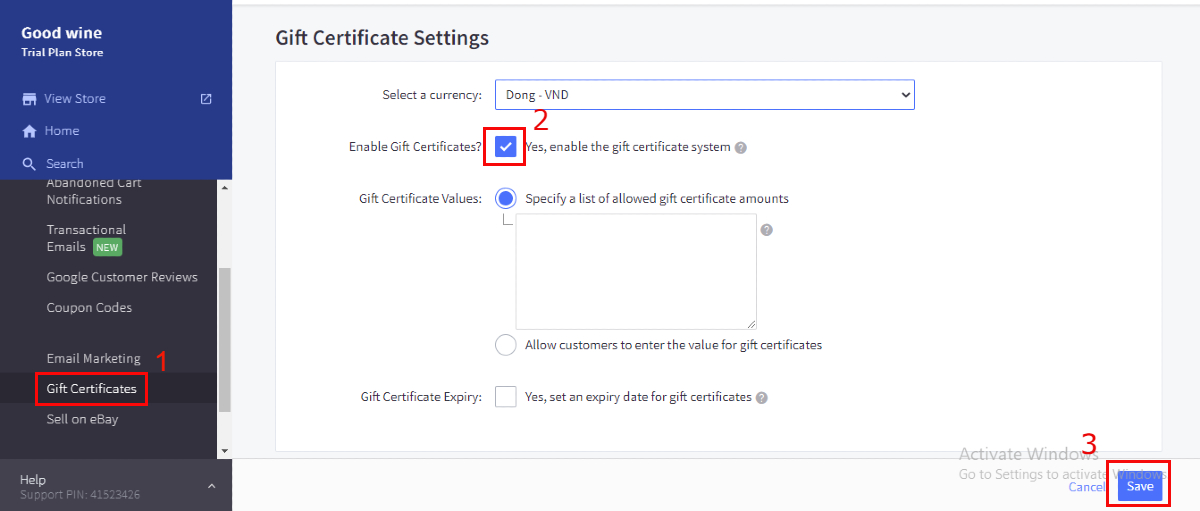Open Gift Certificates in the sidebar
The height and width of the screenshot is (511, 1200).
(91, 388)
